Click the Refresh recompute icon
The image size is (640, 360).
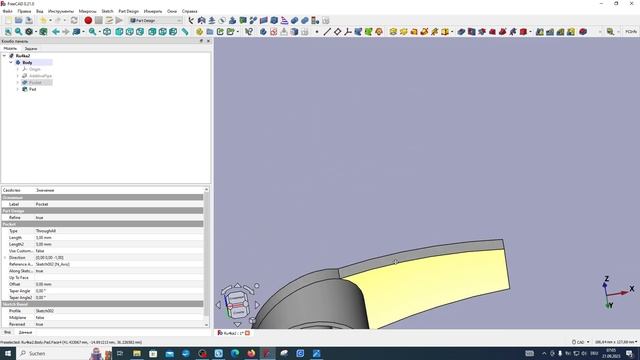tap(74, 20)
